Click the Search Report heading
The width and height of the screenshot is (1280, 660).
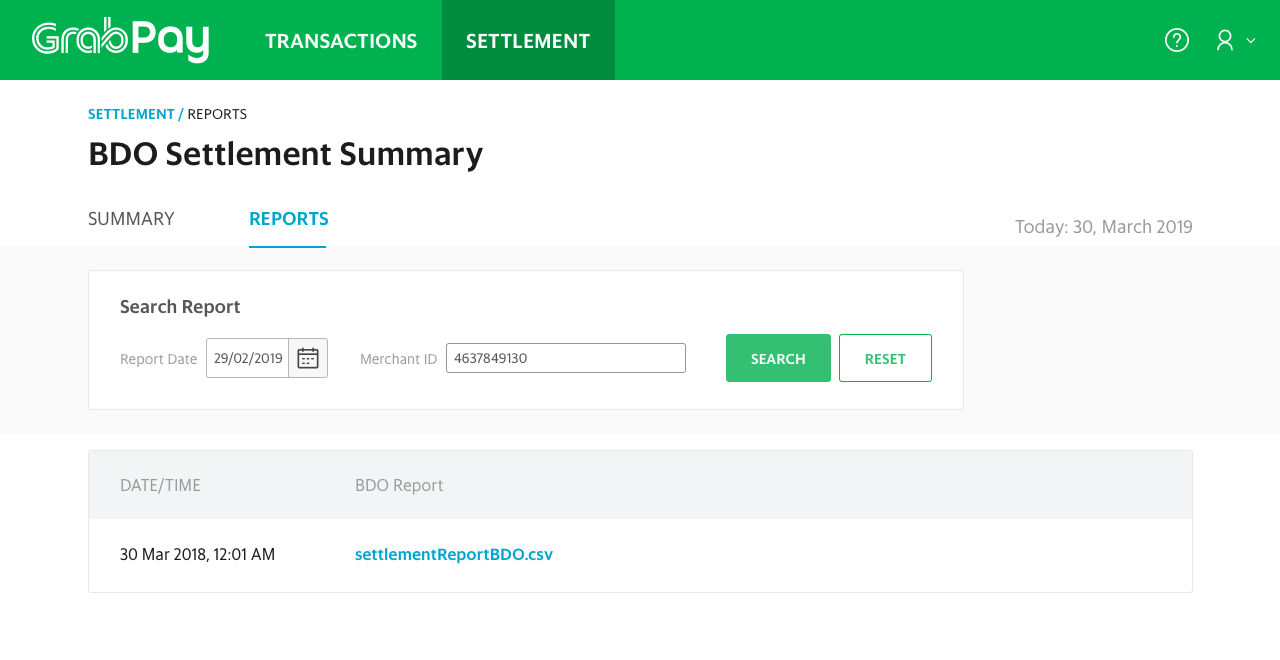point(180,307)
